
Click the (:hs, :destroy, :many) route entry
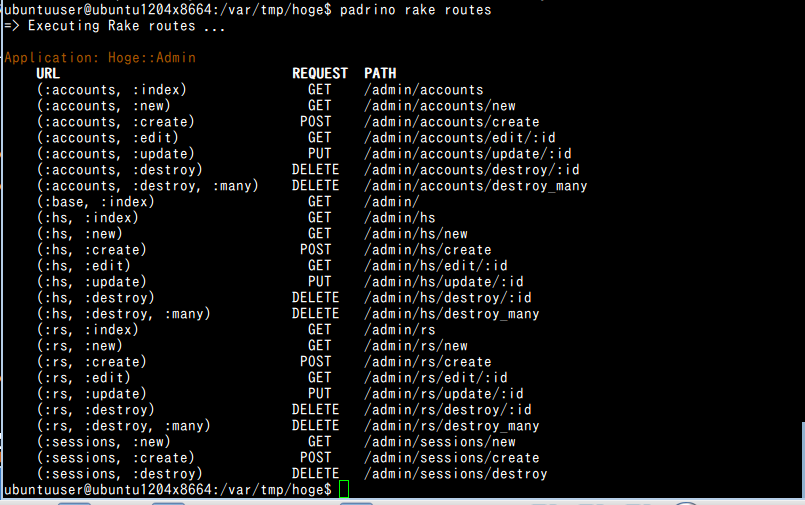coord(124,313)
